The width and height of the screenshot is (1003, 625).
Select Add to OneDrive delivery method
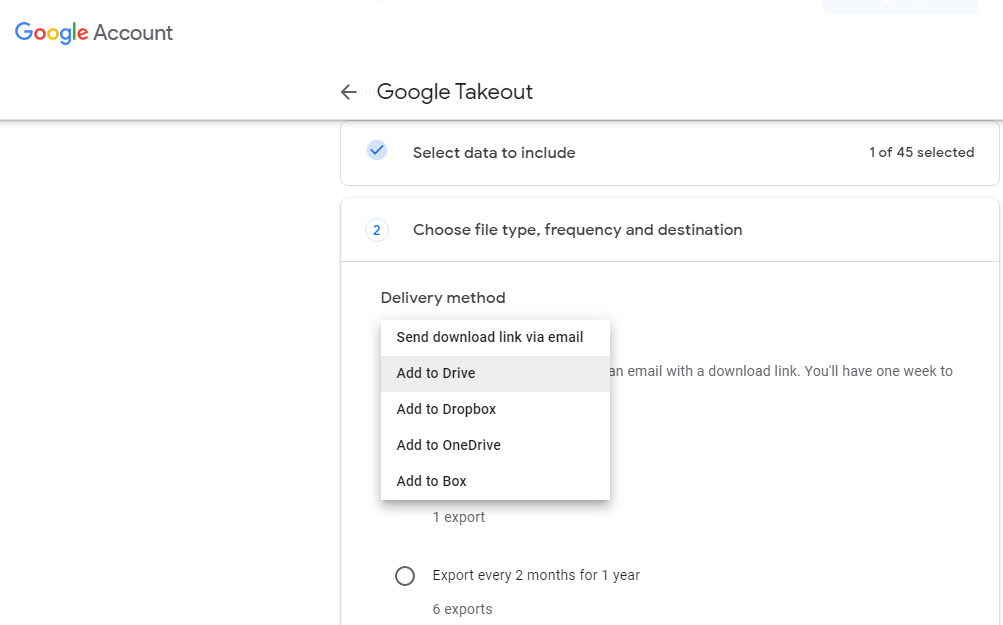pyautogui.click(x=495, y=445)
